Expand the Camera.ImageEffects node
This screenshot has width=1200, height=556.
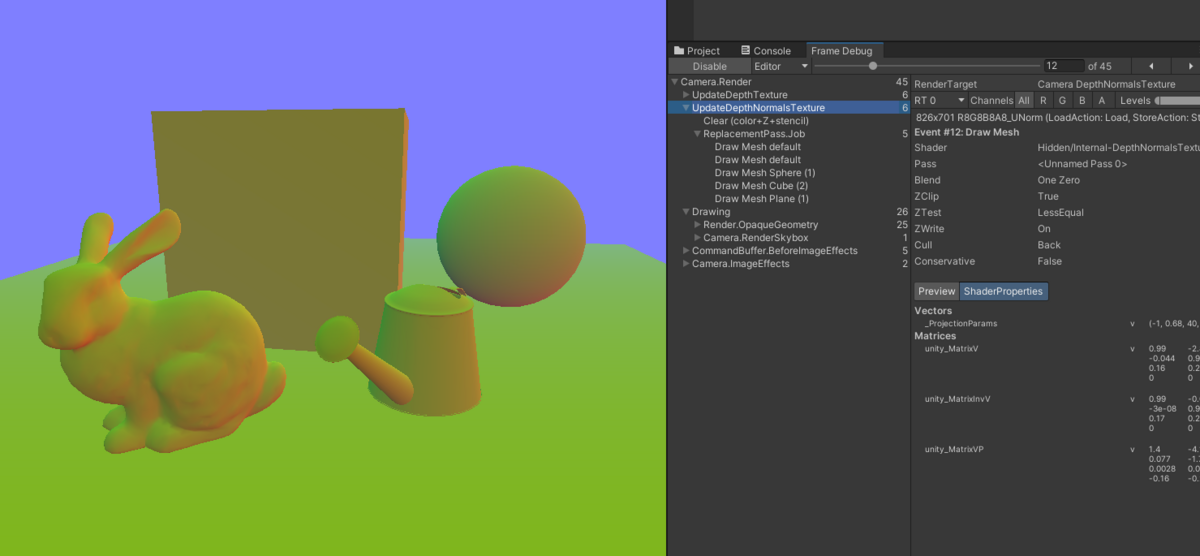(686, 264)
